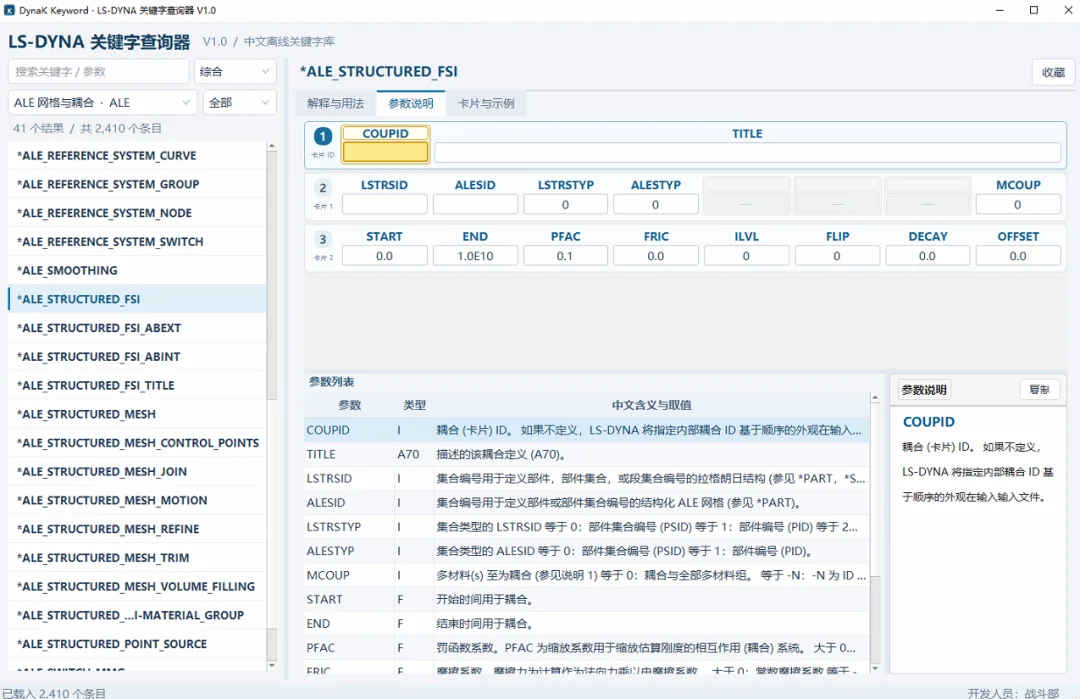Click the card 1 number badge
This screenshot has height=699, width=1080.
point(322,136)
